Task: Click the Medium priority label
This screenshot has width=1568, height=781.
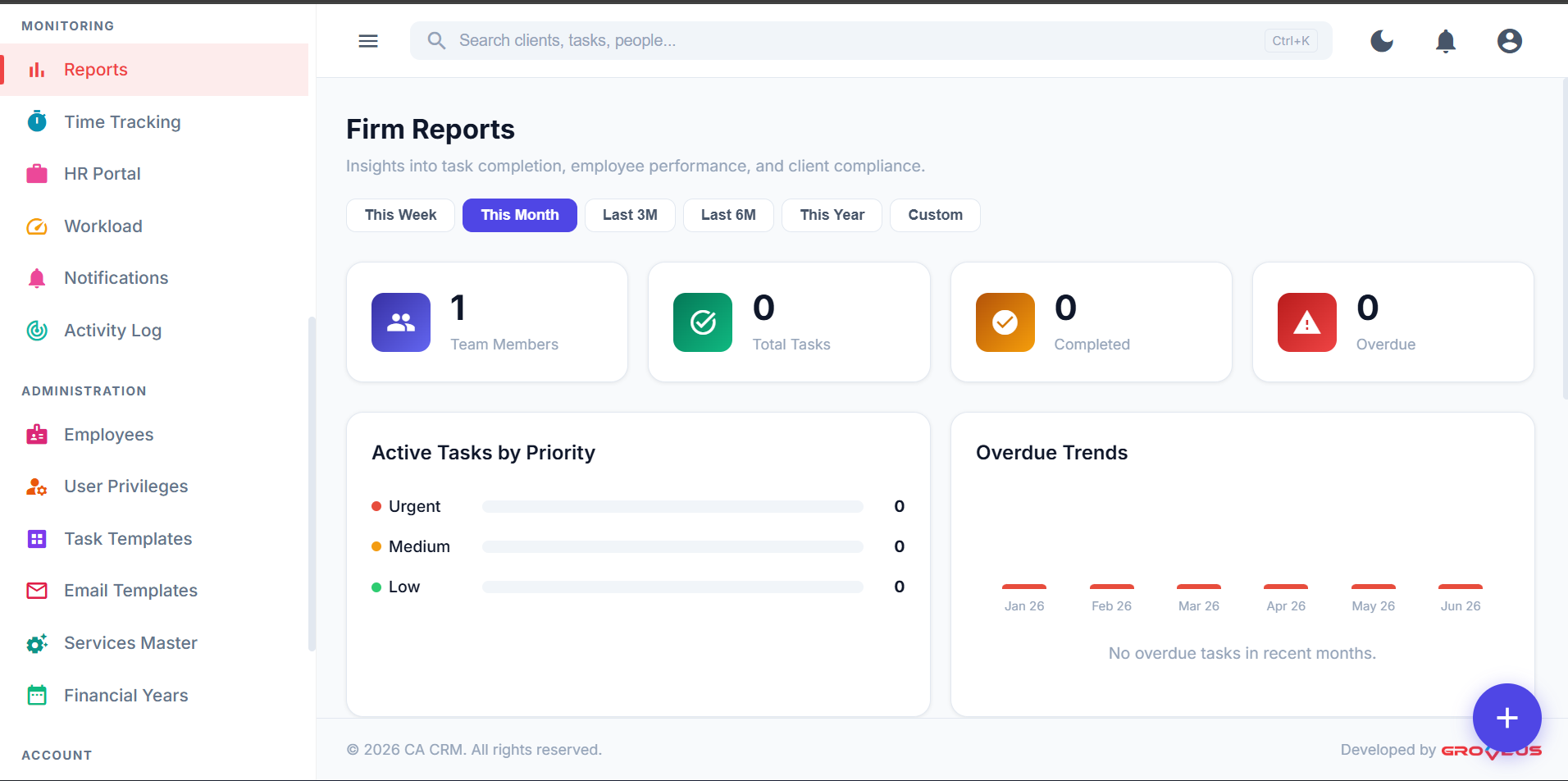Action: (419, 547)
